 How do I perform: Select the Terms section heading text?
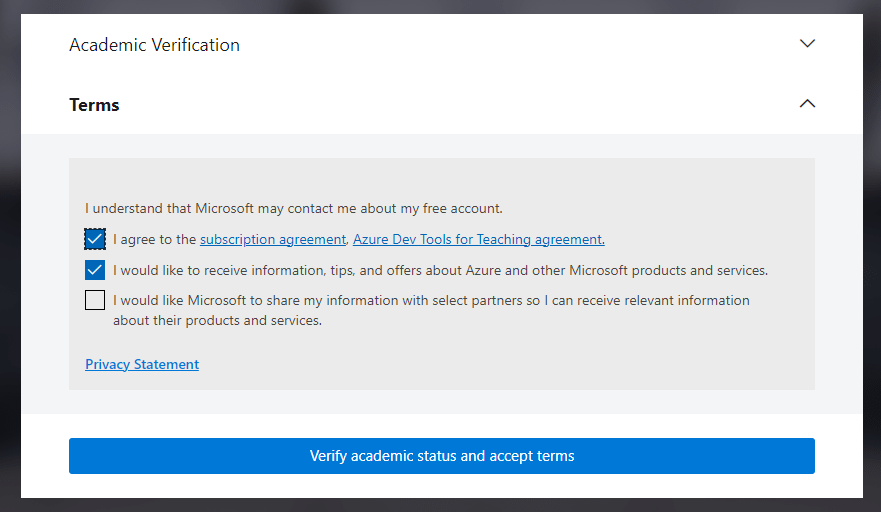pyautogui.click(x=94, y=105)
